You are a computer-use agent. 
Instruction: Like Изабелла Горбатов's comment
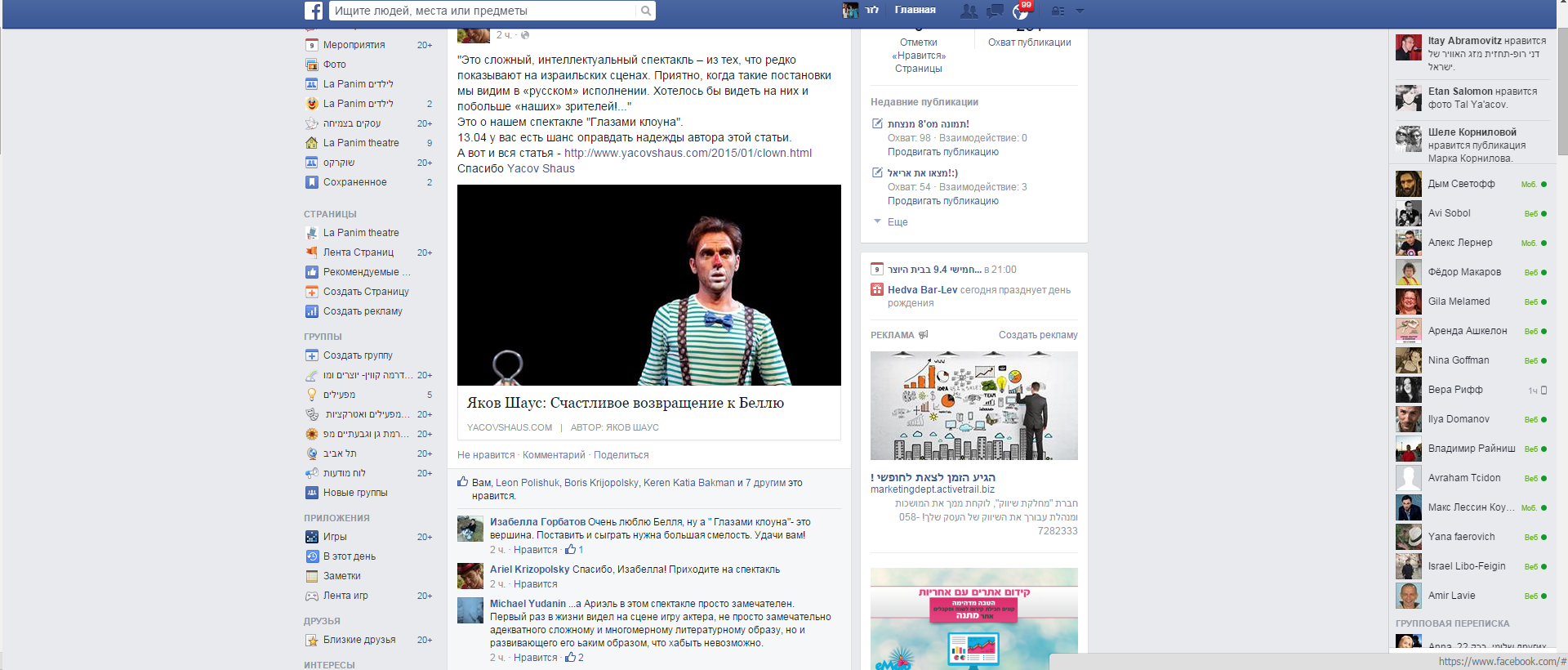pos(535,550)
